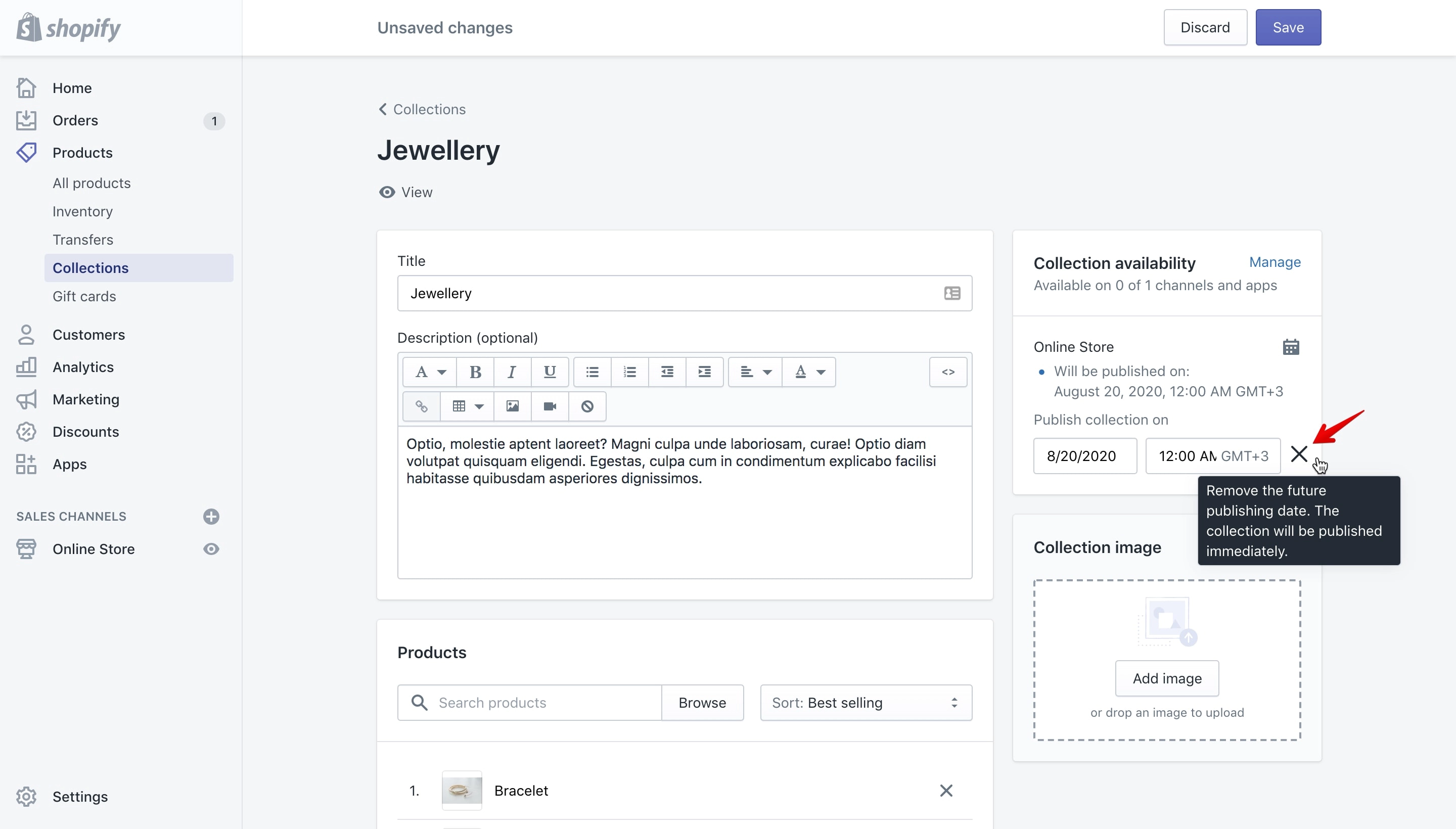This screenshot has width=1456, height=829.
Task: Open the text color picker
Action: point(808,373)
